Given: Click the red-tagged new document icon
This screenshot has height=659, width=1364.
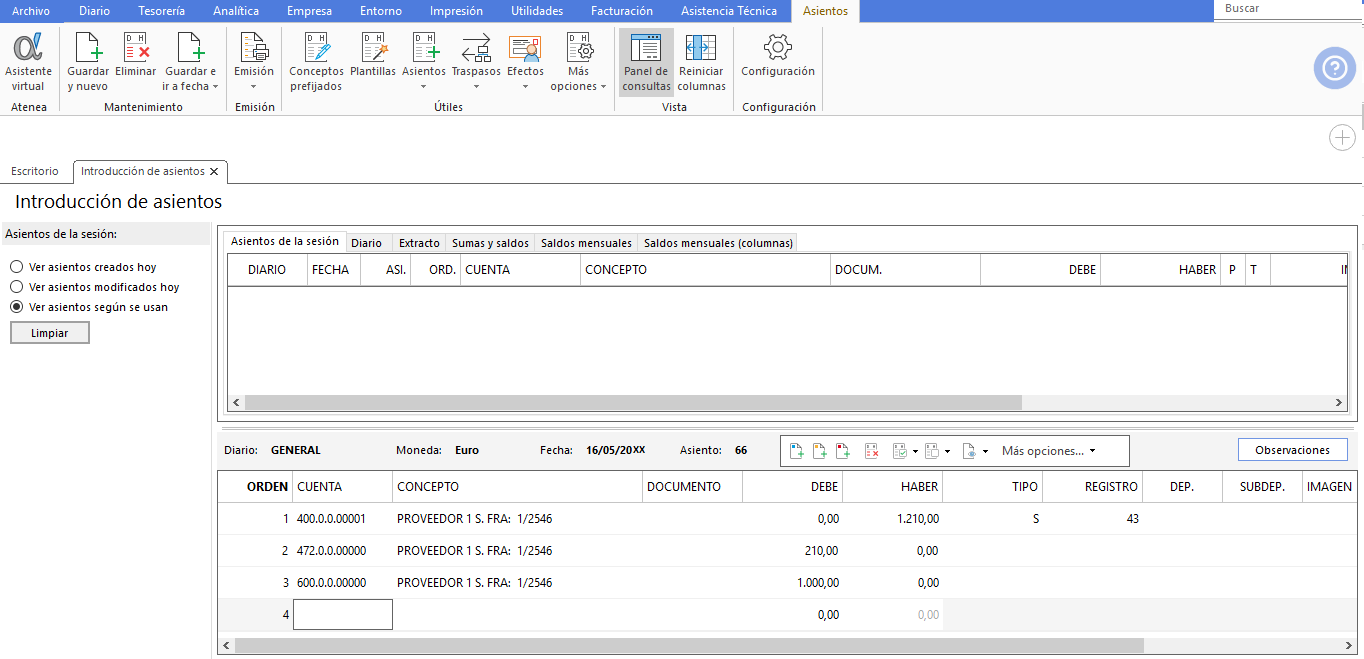Looking at the screenshot, I should click(x=843, y=451).
